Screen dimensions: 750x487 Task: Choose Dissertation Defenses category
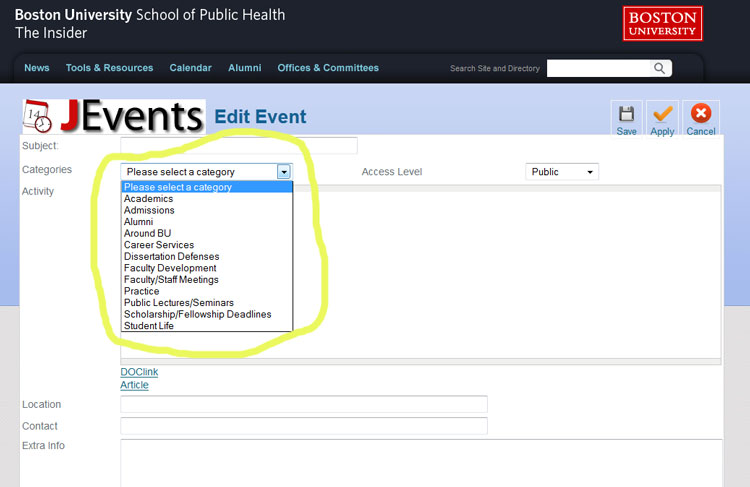coord(207,256)
